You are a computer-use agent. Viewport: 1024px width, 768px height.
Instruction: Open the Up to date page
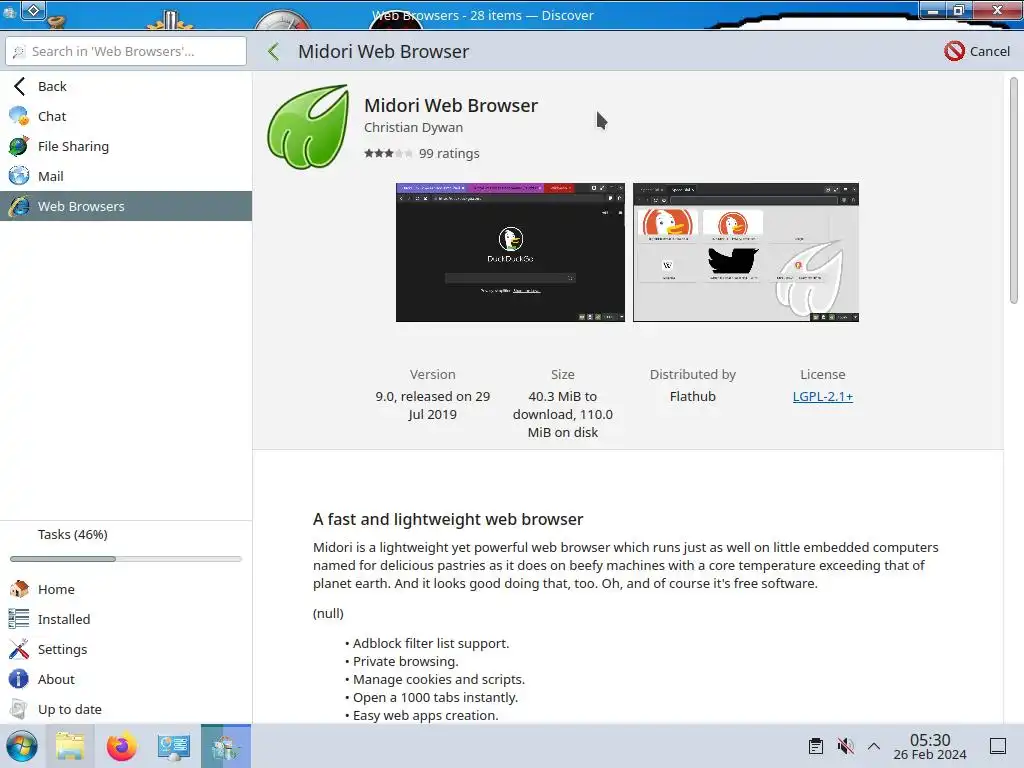click(126, 709)
